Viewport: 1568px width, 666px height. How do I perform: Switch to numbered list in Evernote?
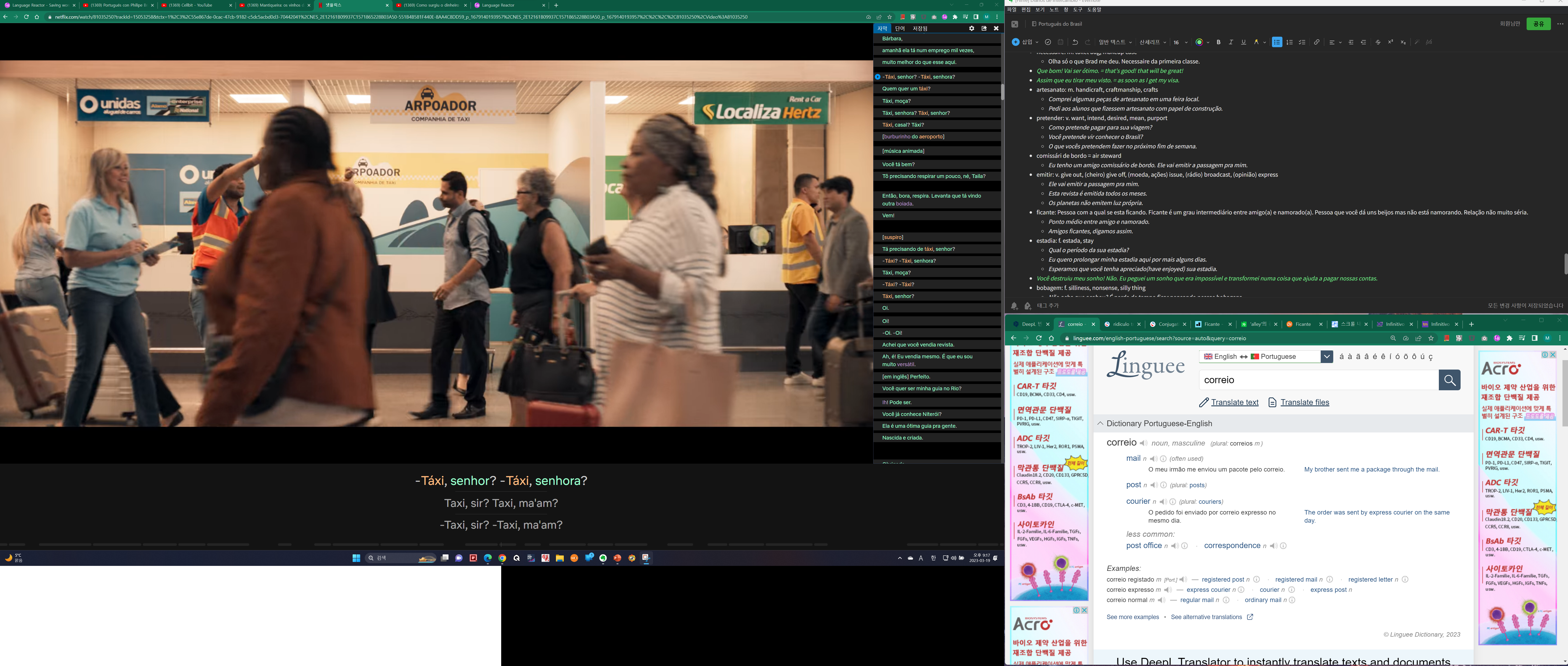(x=1289, y=42)
